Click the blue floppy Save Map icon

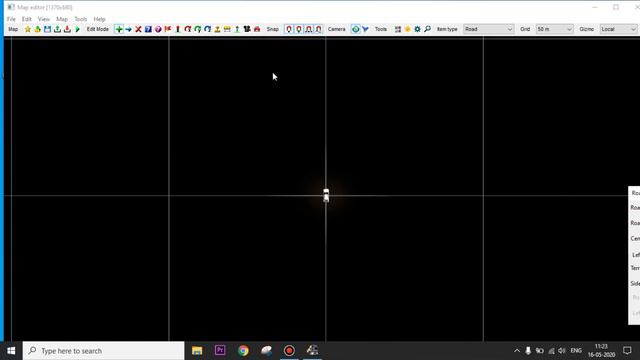pyautogui.click(x=47, y=29)
